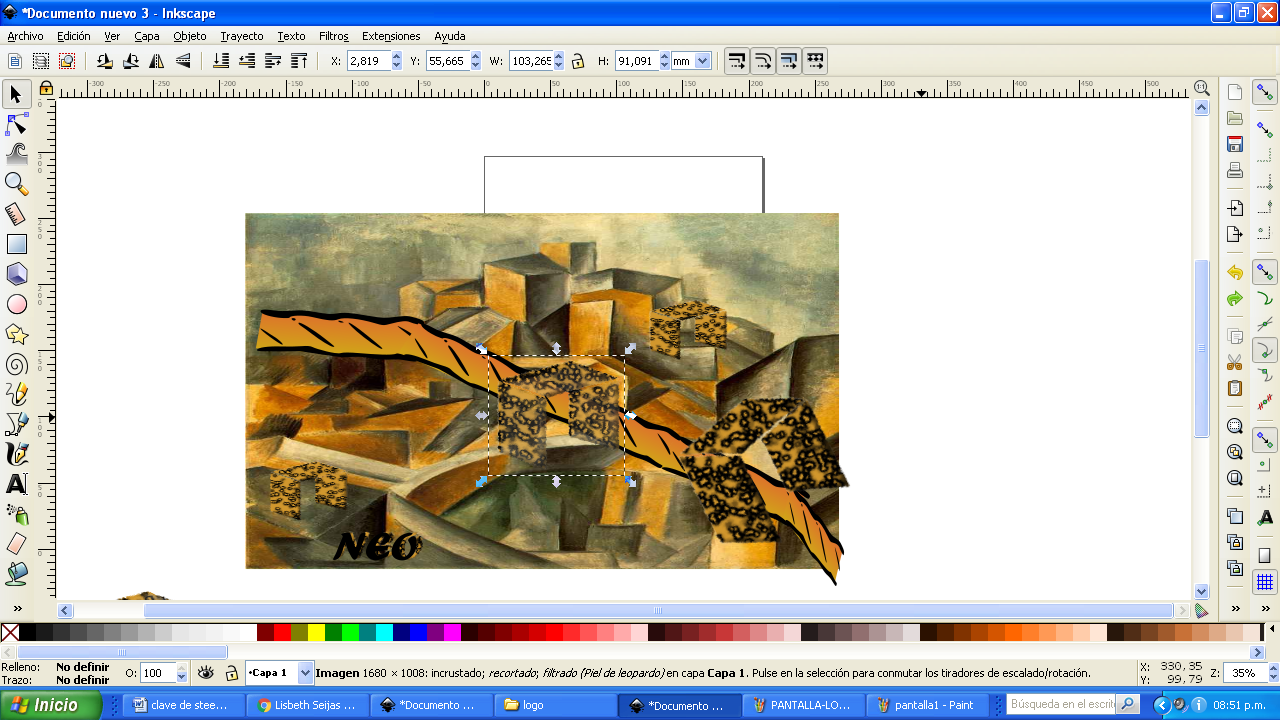
Task: Select the Node editing tool
Action: (16, 124)
